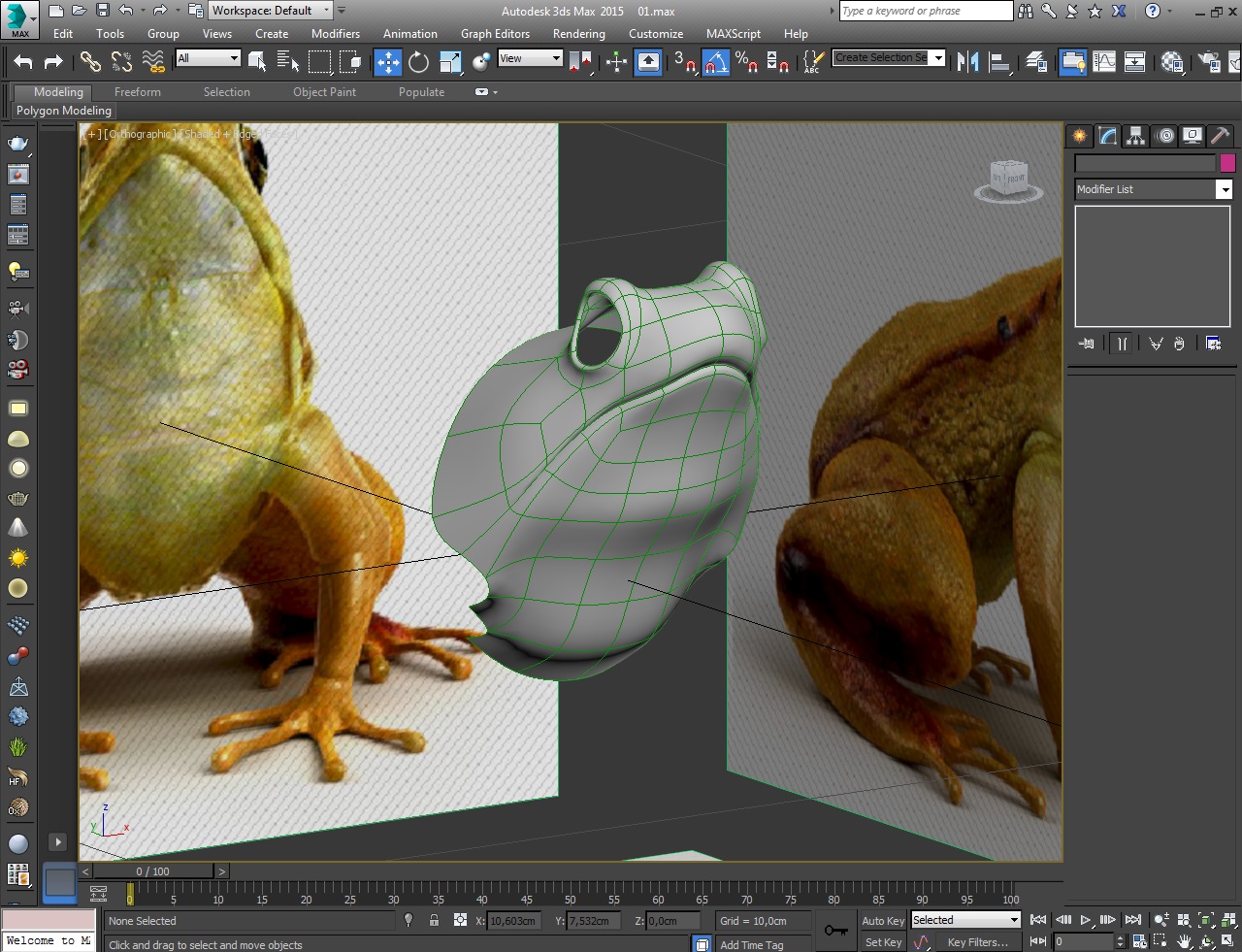Open the Mirror tool

(x=967, y=62)
